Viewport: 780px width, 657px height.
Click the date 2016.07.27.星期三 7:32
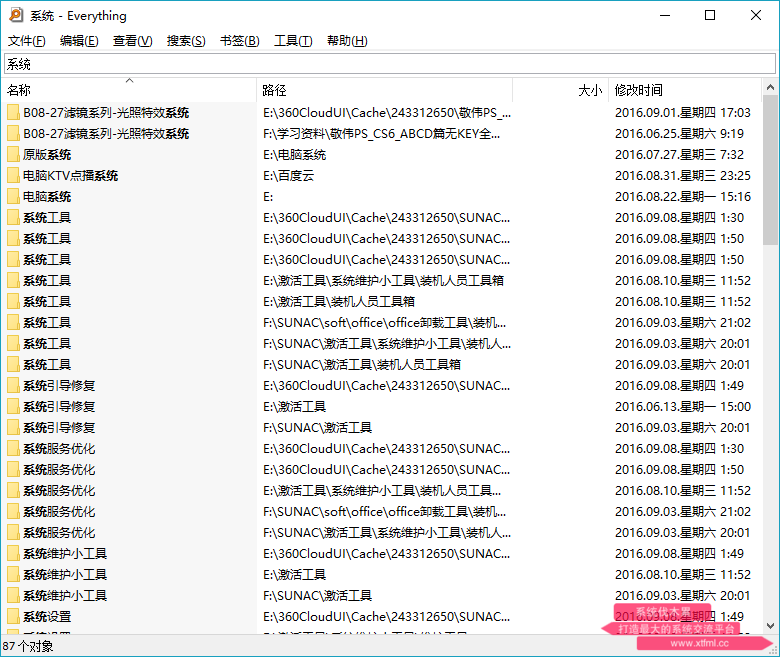click(x=679, y=155)
